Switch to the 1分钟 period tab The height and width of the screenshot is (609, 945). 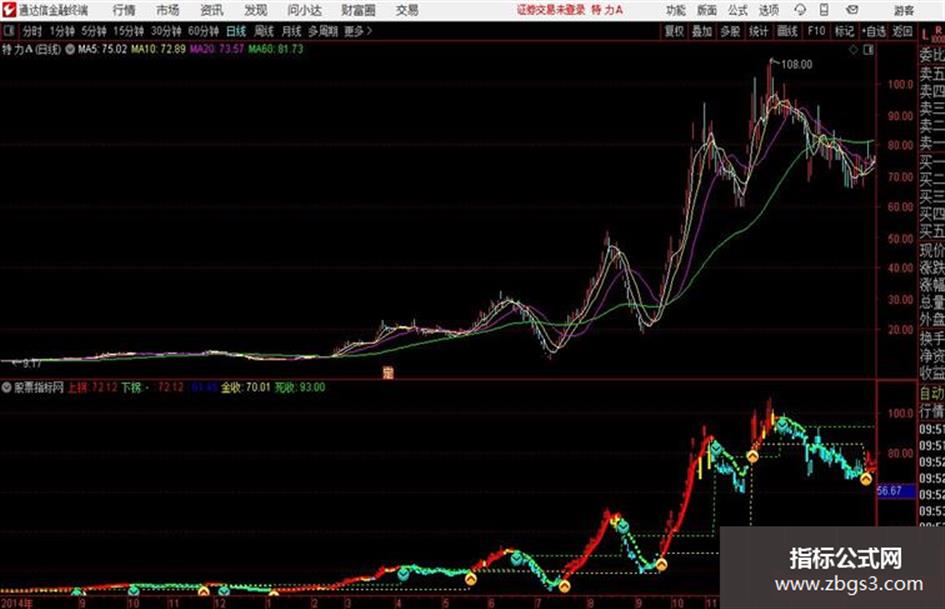click(61, 31)
